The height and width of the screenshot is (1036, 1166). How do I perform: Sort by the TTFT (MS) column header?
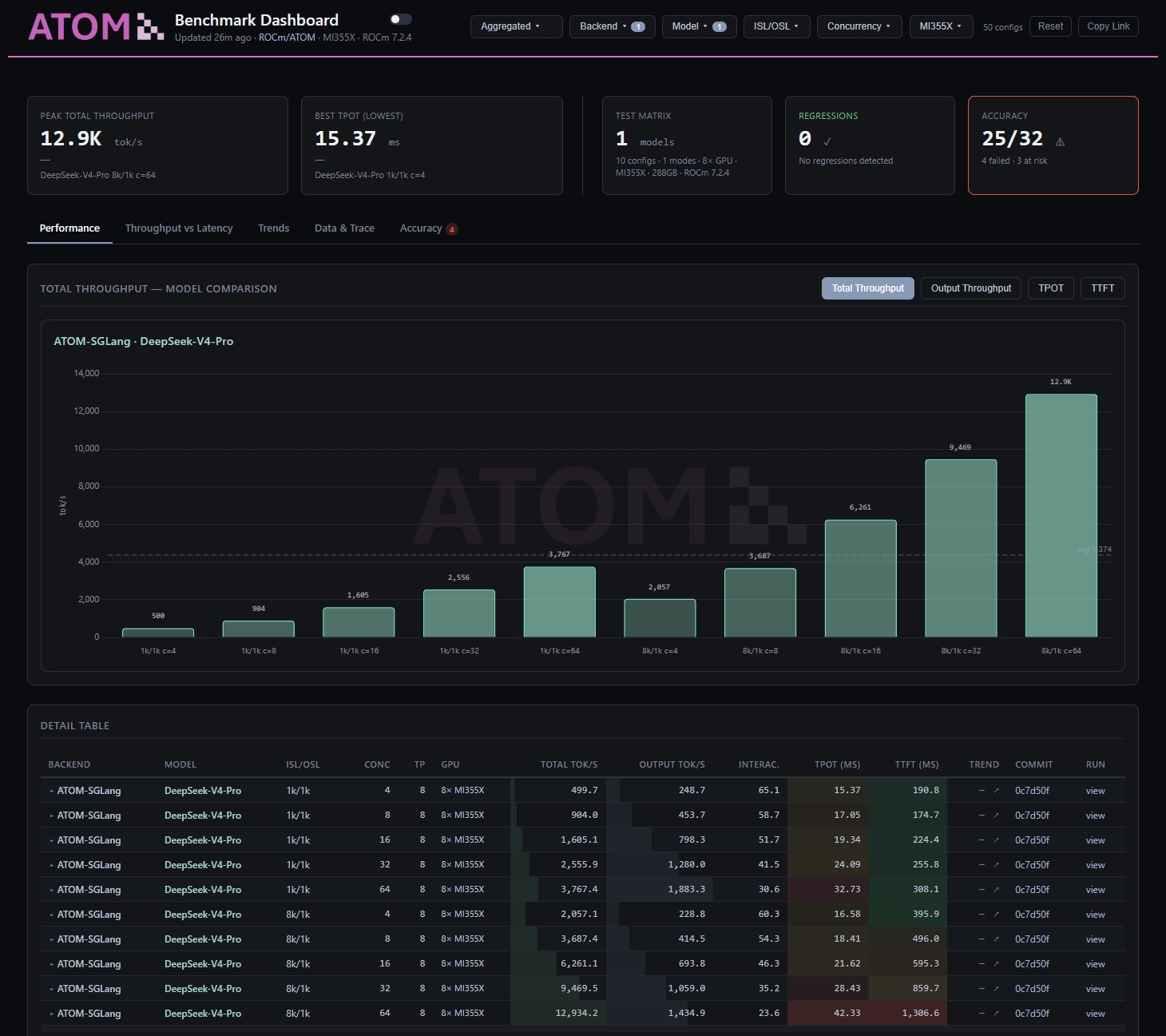tap(917, 765)
